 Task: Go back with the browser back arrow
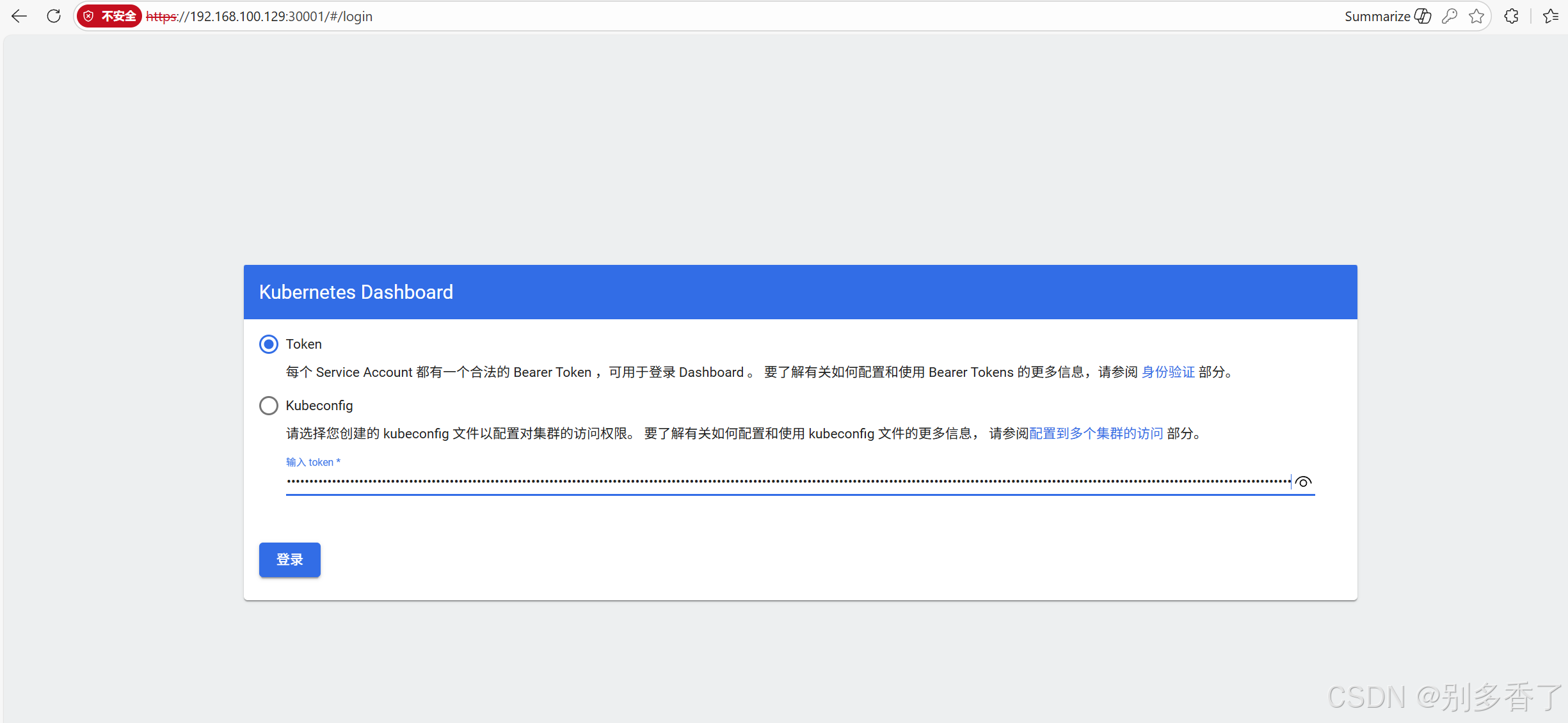[19, 16]
